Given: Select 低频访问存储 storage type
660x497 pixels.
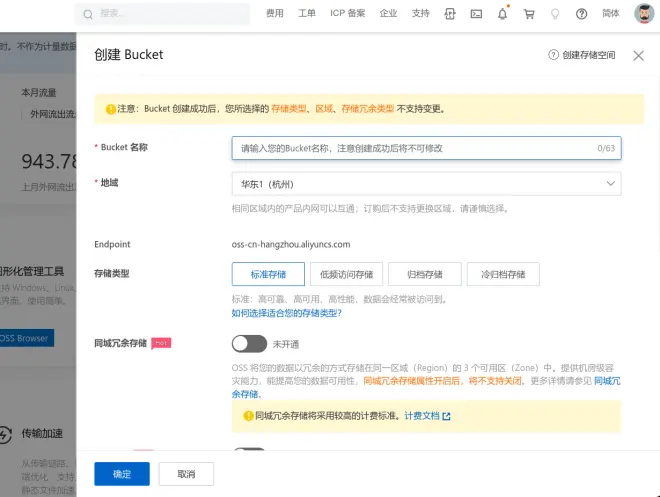Looking at the screenshot, I should click(x=346, y=274).
